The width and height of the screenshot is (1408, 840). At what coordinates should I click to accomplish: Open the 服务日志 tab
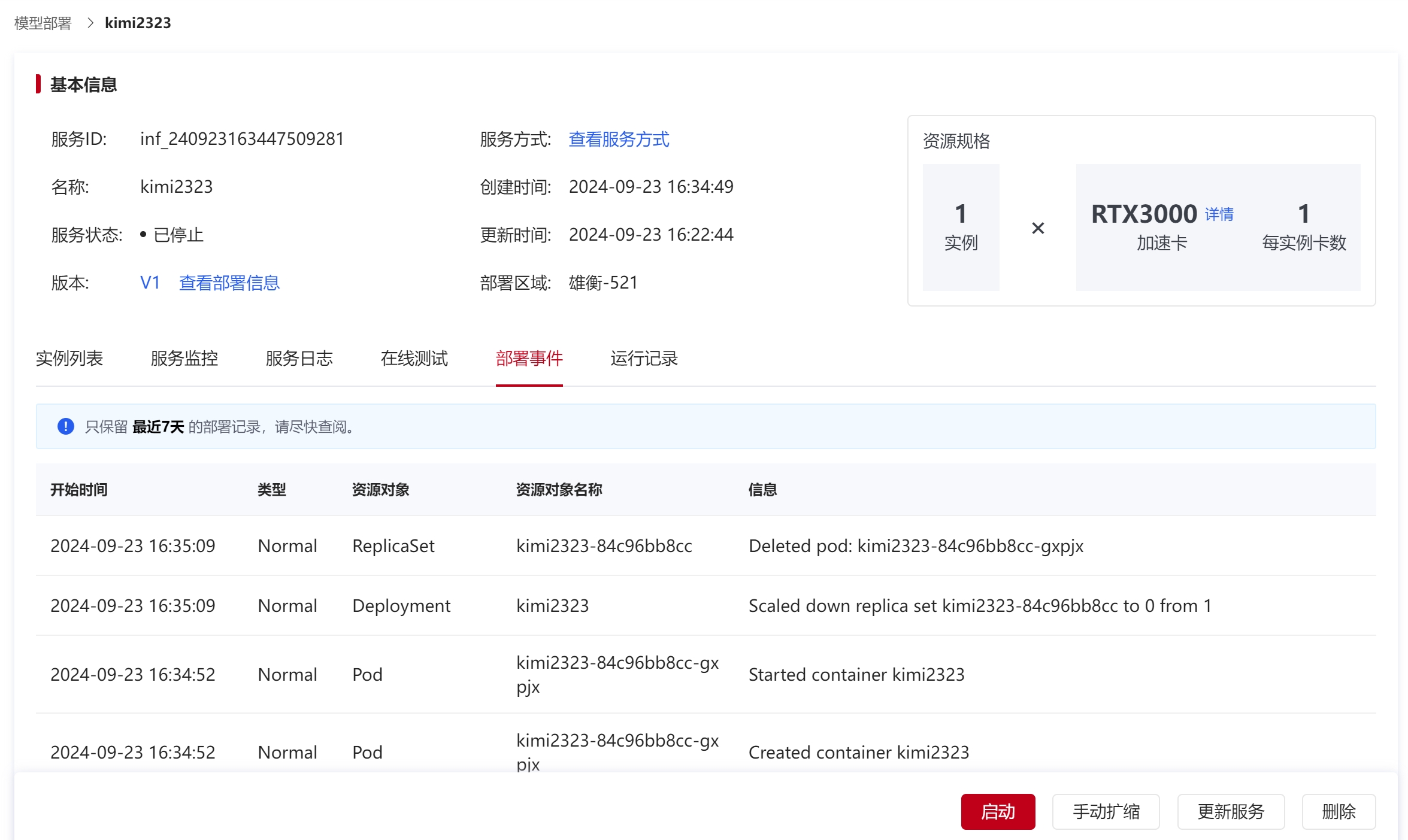click(299, 358)
